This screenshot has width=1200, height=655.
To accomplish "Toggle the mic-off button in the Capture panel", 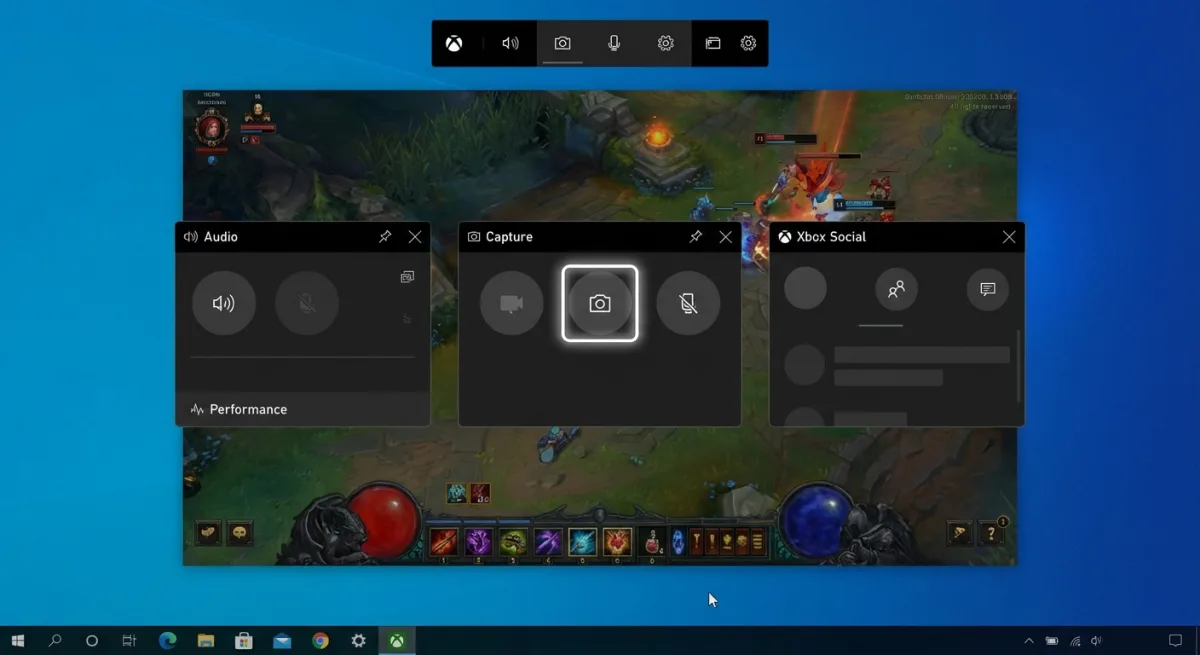I will tap(688, 303).
